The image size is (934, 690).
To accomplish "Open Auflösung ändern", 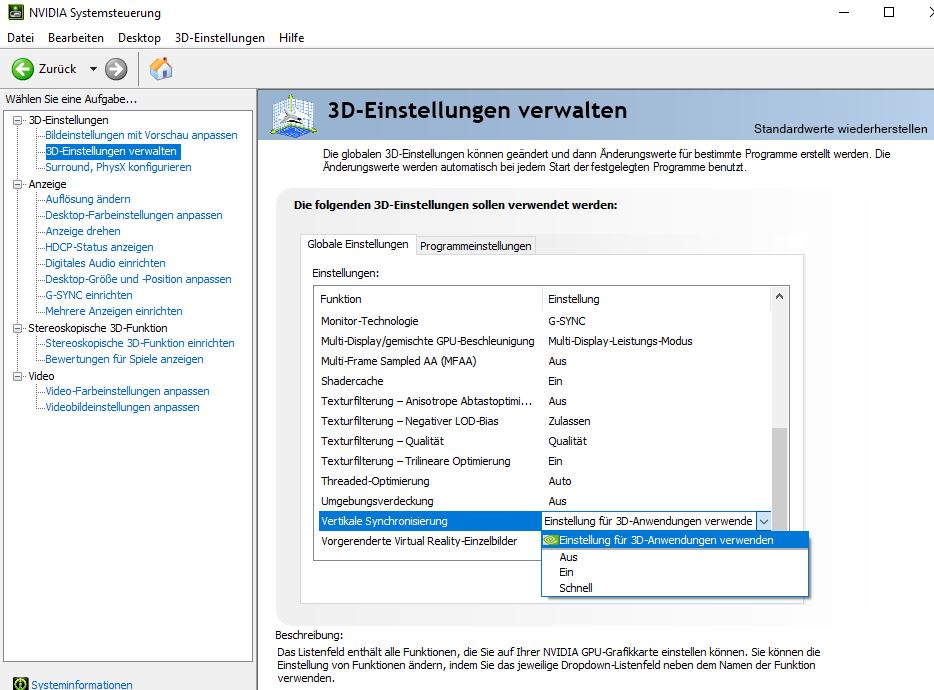I will coord(88,199).
